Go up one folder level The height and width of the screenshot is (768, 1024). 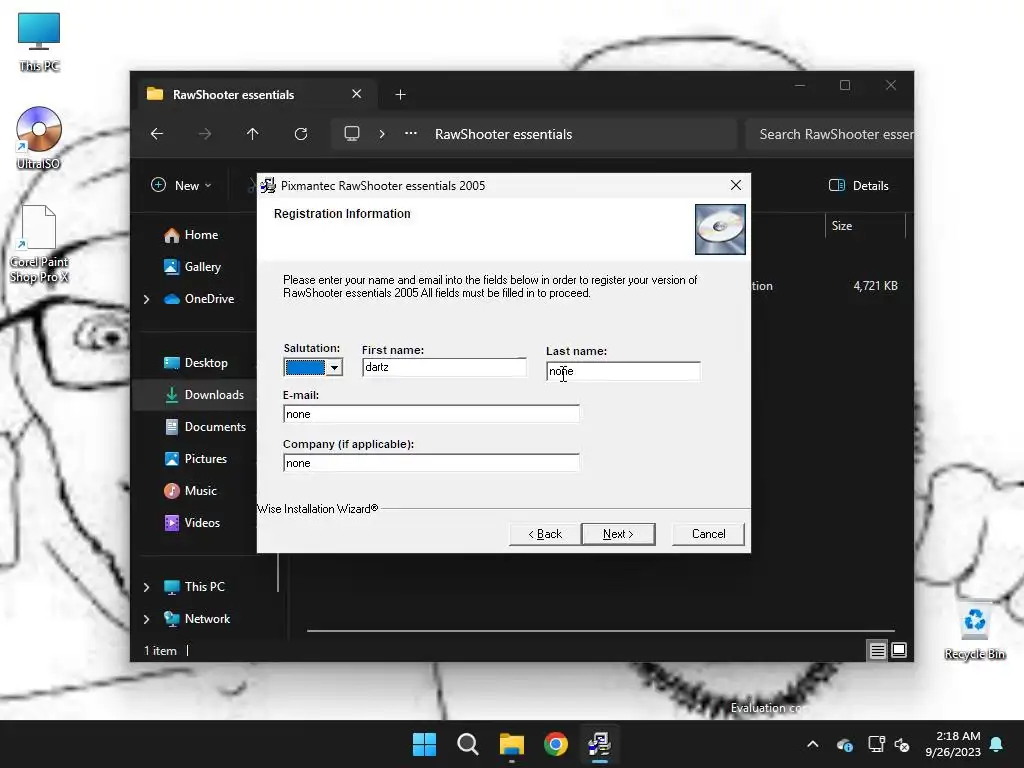coord(253,134)
